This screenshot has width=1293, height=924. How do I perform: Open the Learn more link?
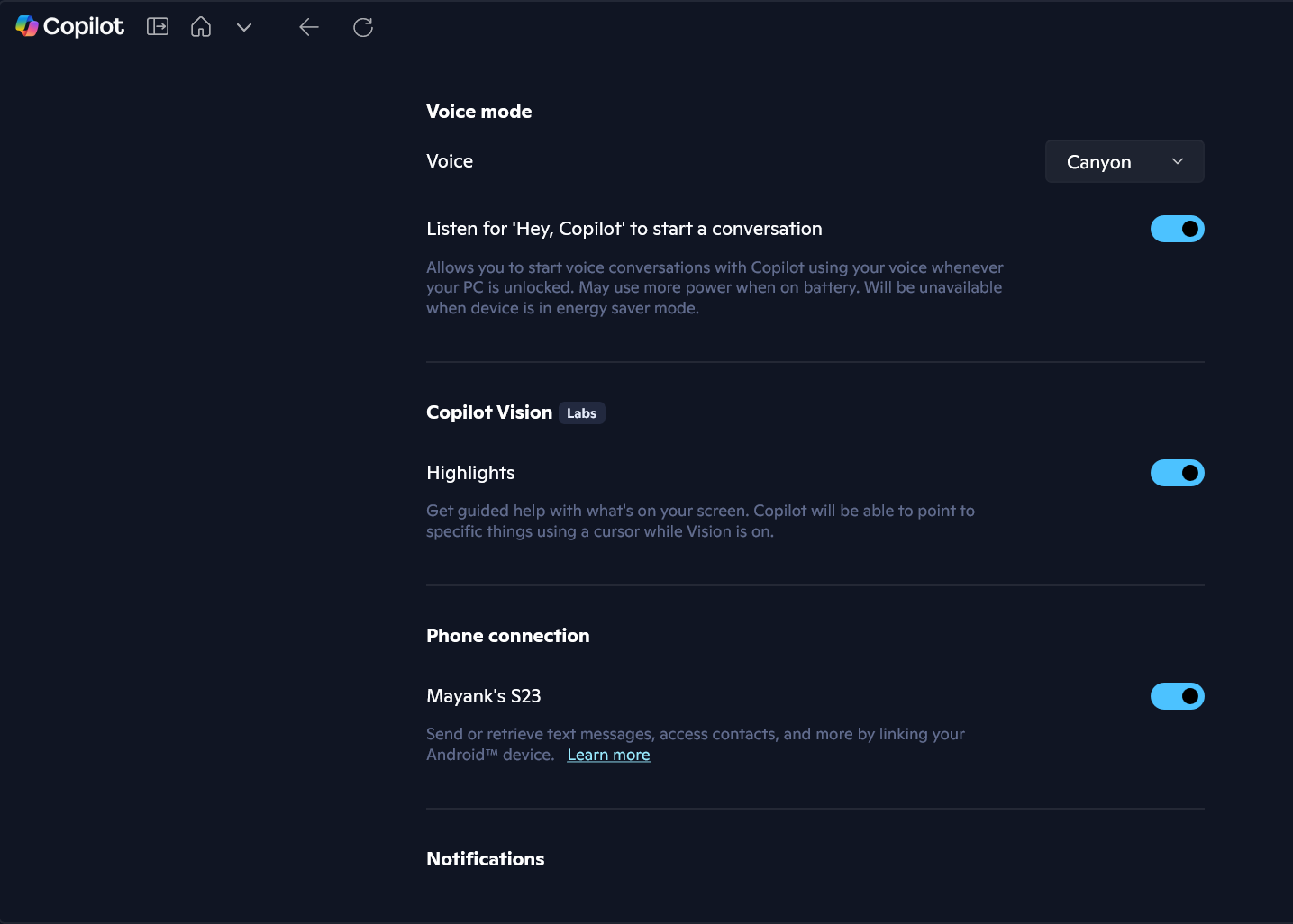pyautogui.click(x=608, y=755)
